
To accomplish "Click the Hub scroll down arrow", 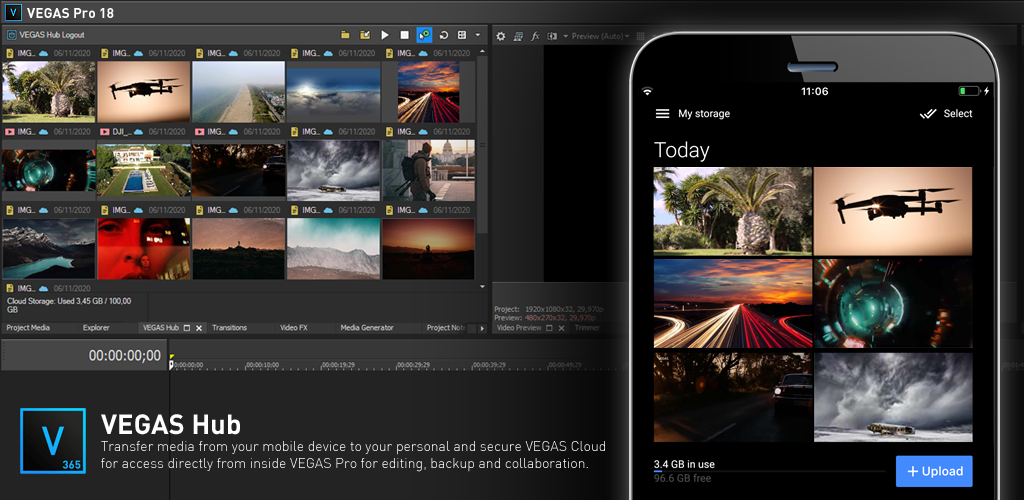I will pyautogui.click(x=482, y=286).
